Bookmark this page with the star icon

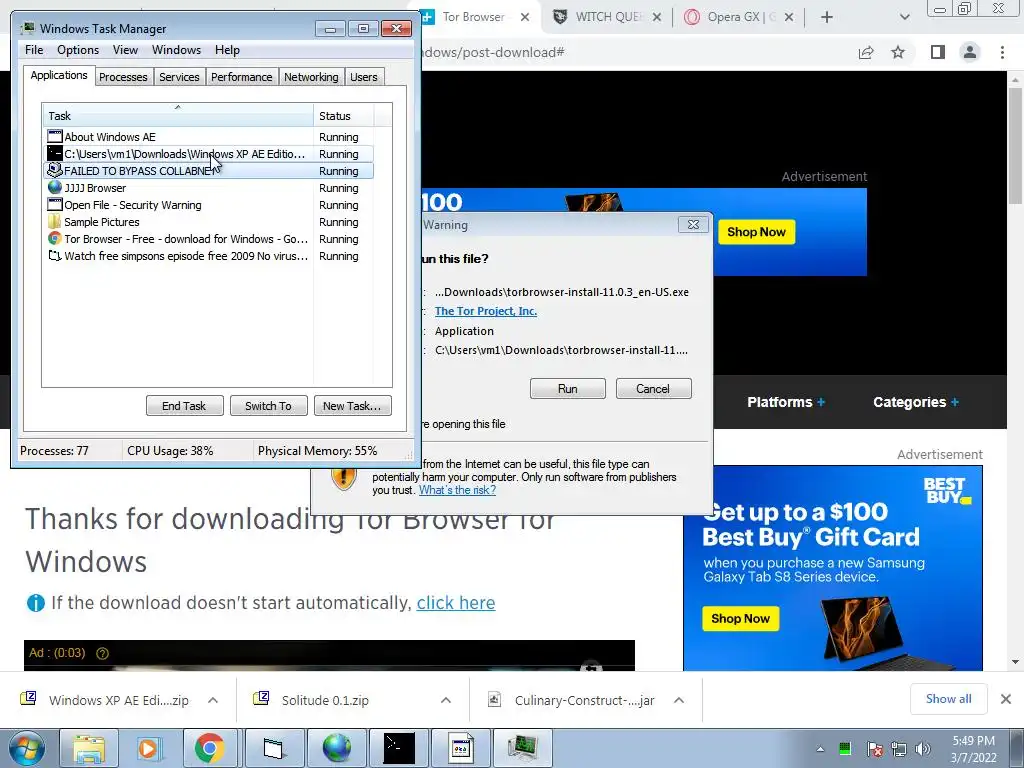coord(899,52)
